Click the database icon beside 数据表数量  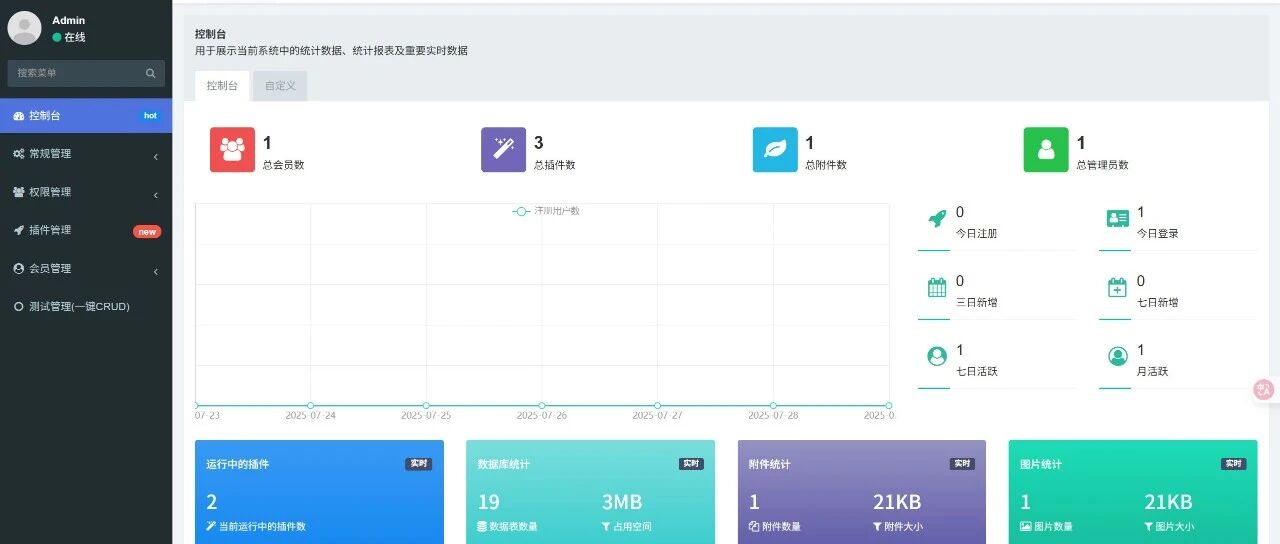pos(482,526)
